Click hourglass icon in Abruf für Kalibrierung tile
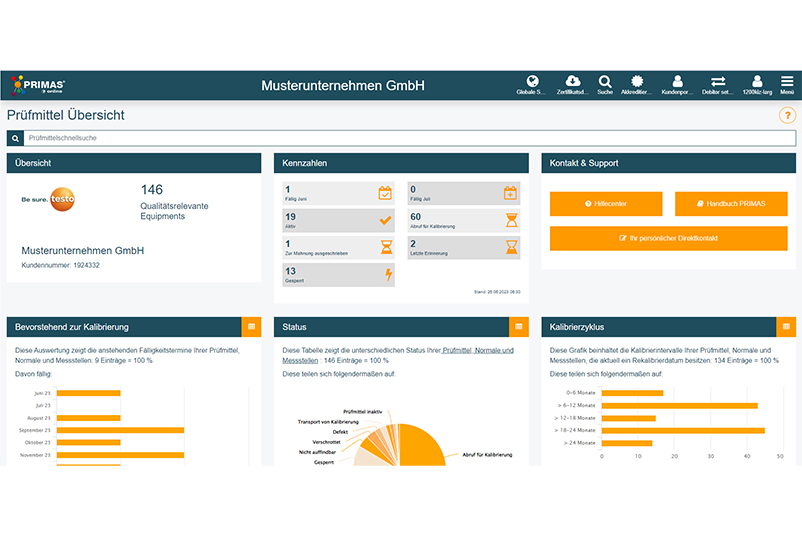This screenshot has width=802, height=536. point(511,220)
